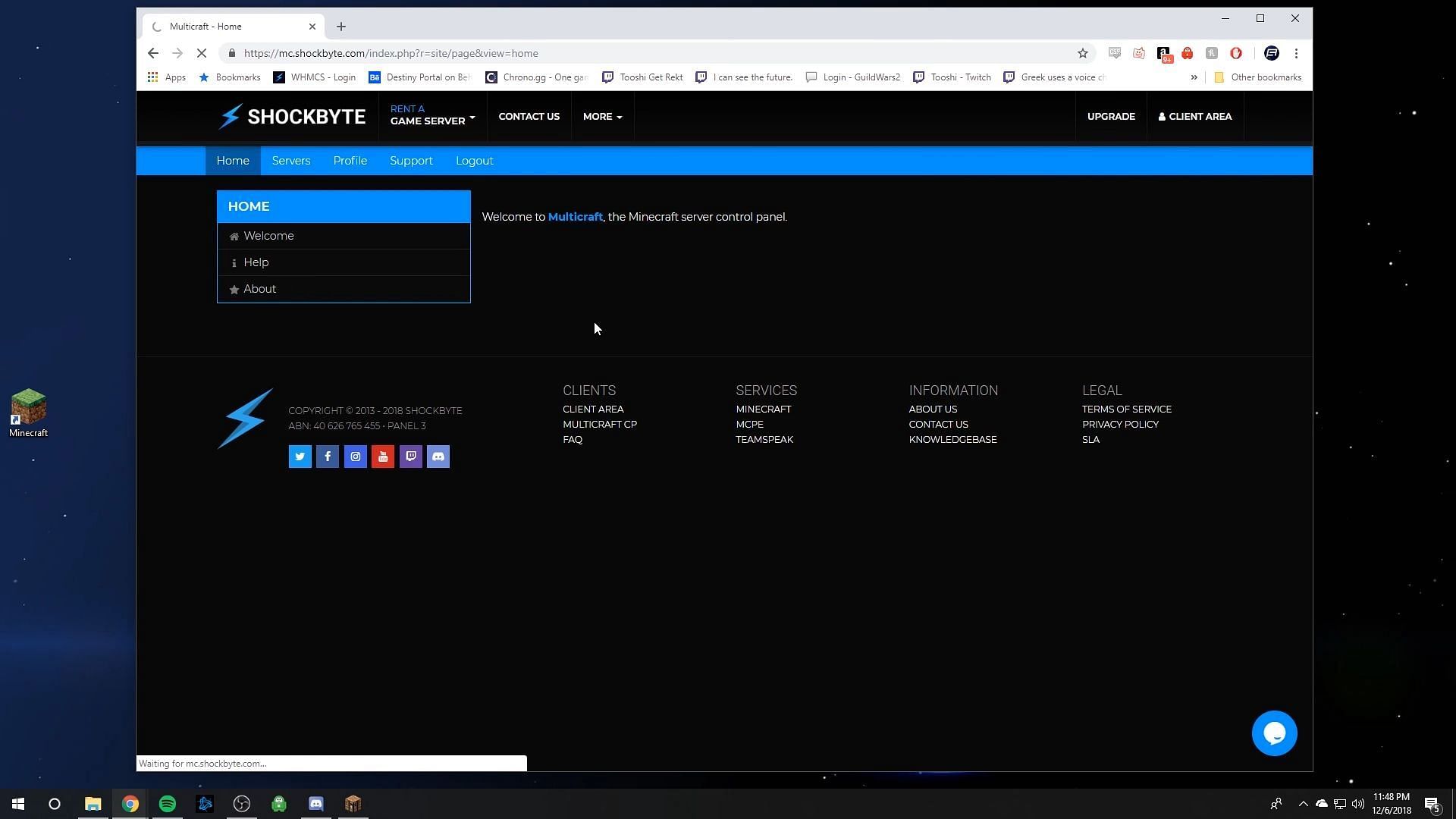
Task: Click the Shockbyte logo in the header
Action: pyautogui.click(x=292, y=117)
